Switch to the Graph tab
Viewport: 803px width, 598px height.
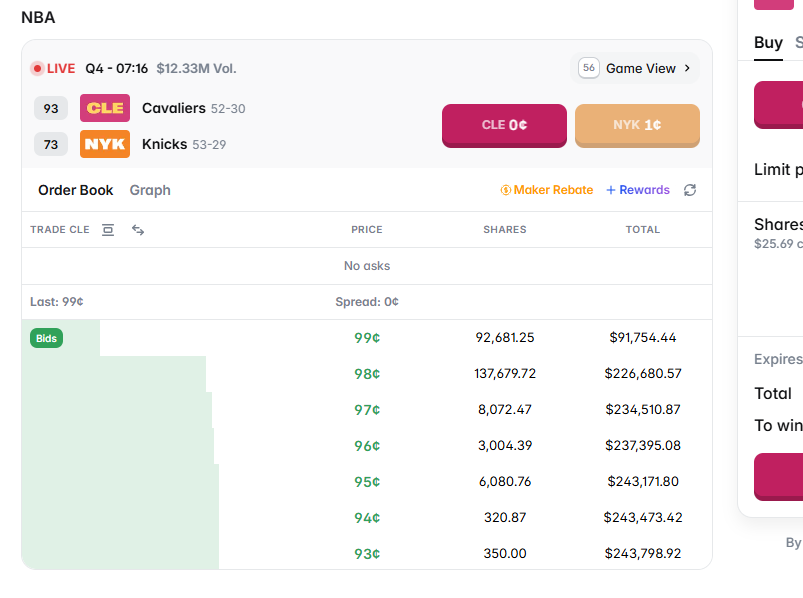[150, 190]
